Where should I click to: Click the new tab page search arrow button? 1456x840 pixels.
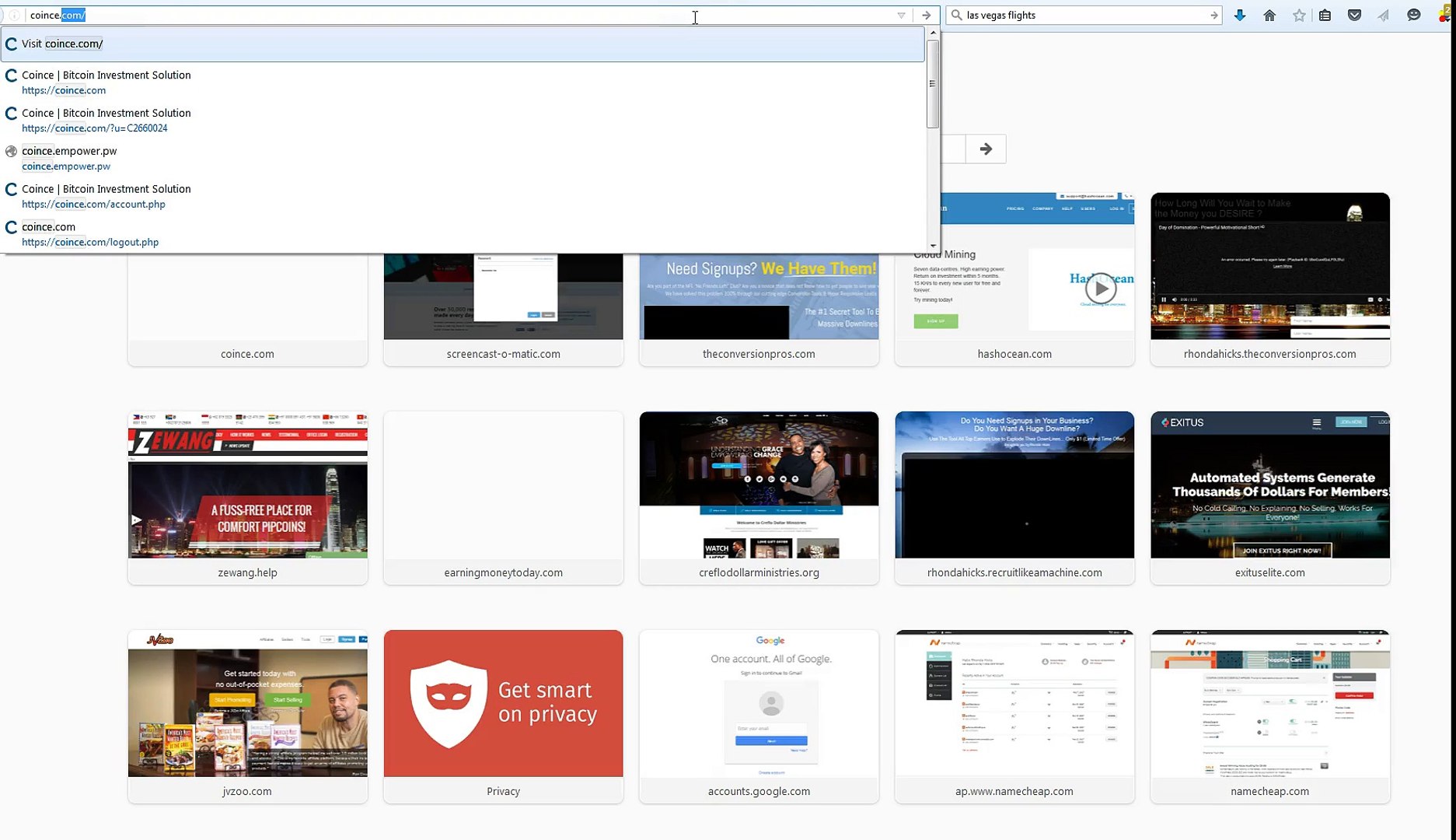[x=986, y=149]
